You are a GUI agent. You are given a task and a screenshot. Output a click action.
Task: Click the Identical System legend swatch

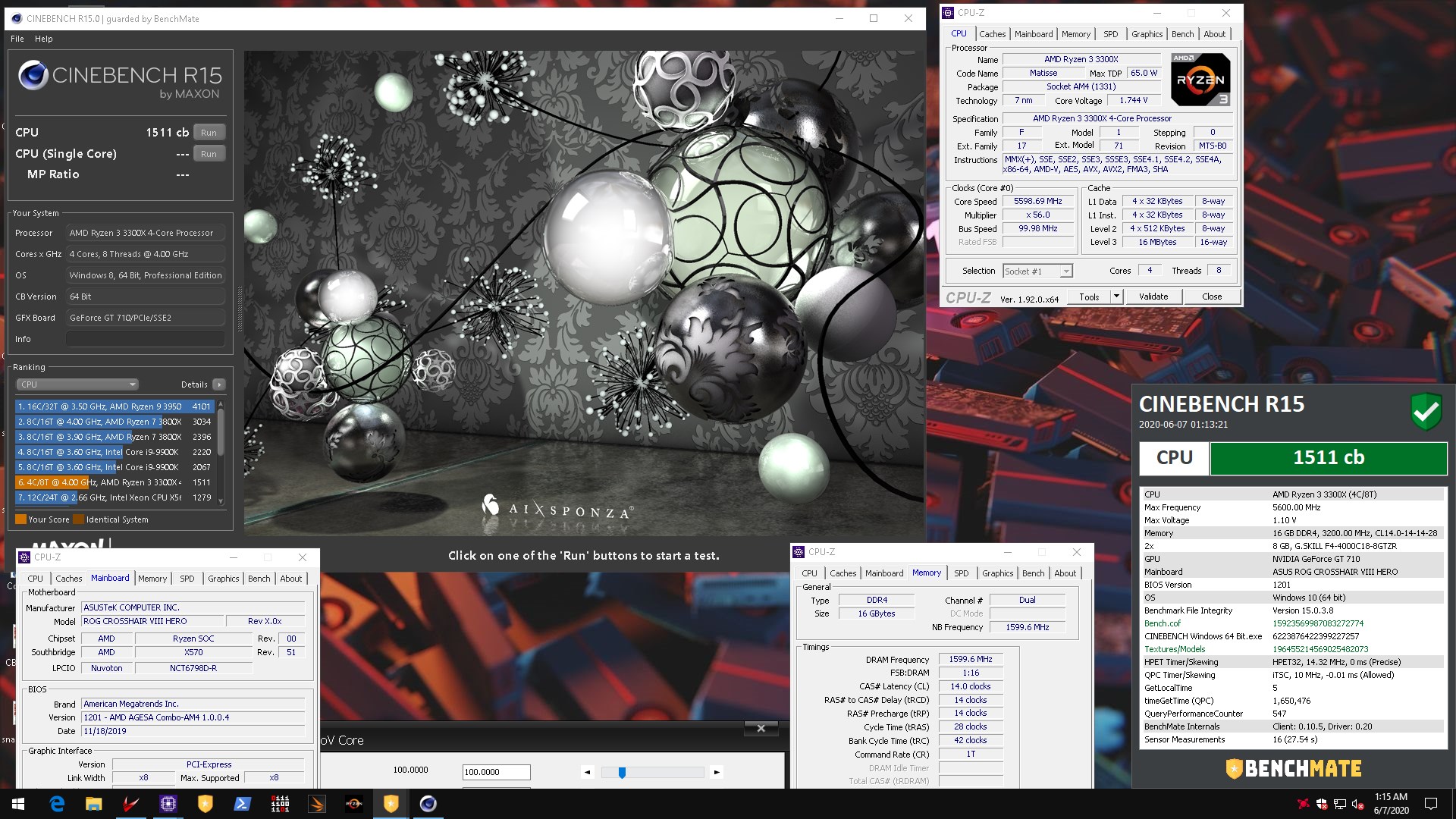[78, 519]
